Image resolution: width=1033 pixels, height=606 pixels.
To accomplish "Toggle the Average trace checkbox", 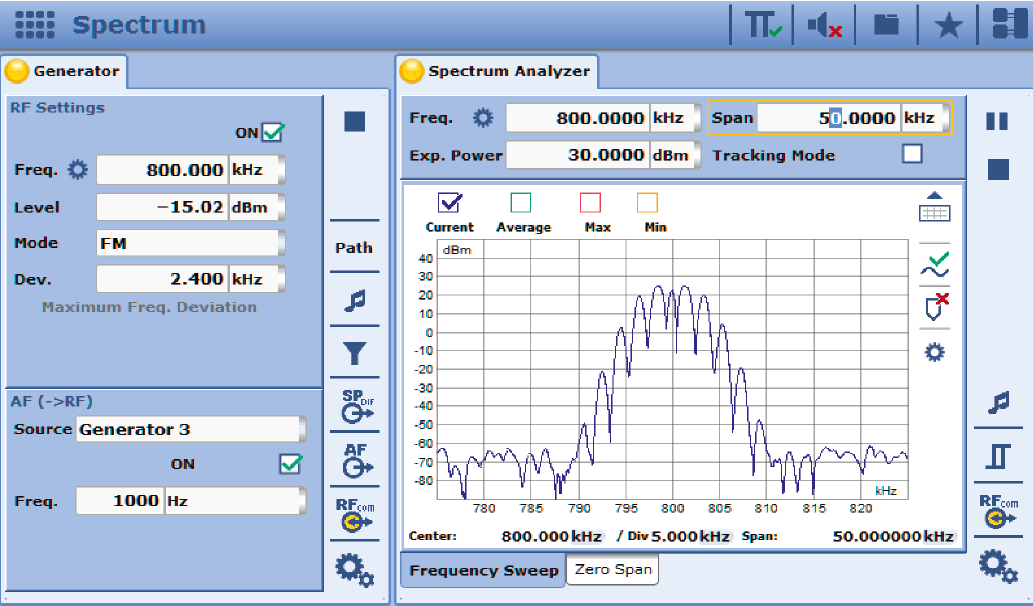I will 521,203.
